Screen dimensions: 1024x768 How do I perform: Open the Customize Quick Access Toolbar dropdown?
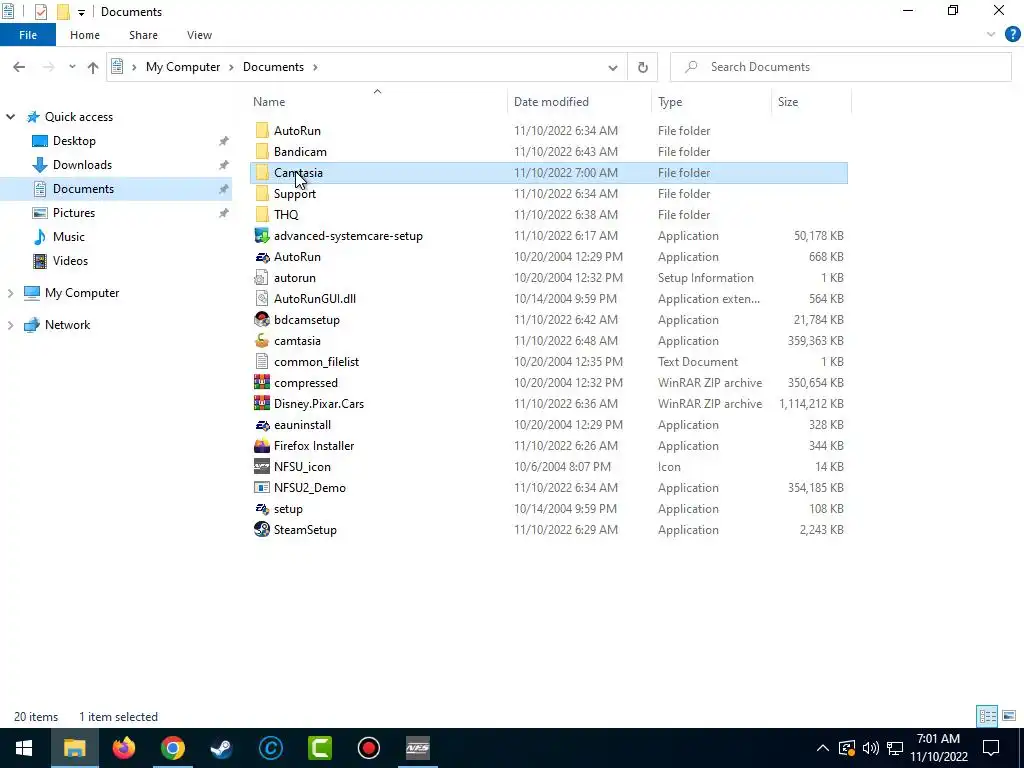point(81,12)
